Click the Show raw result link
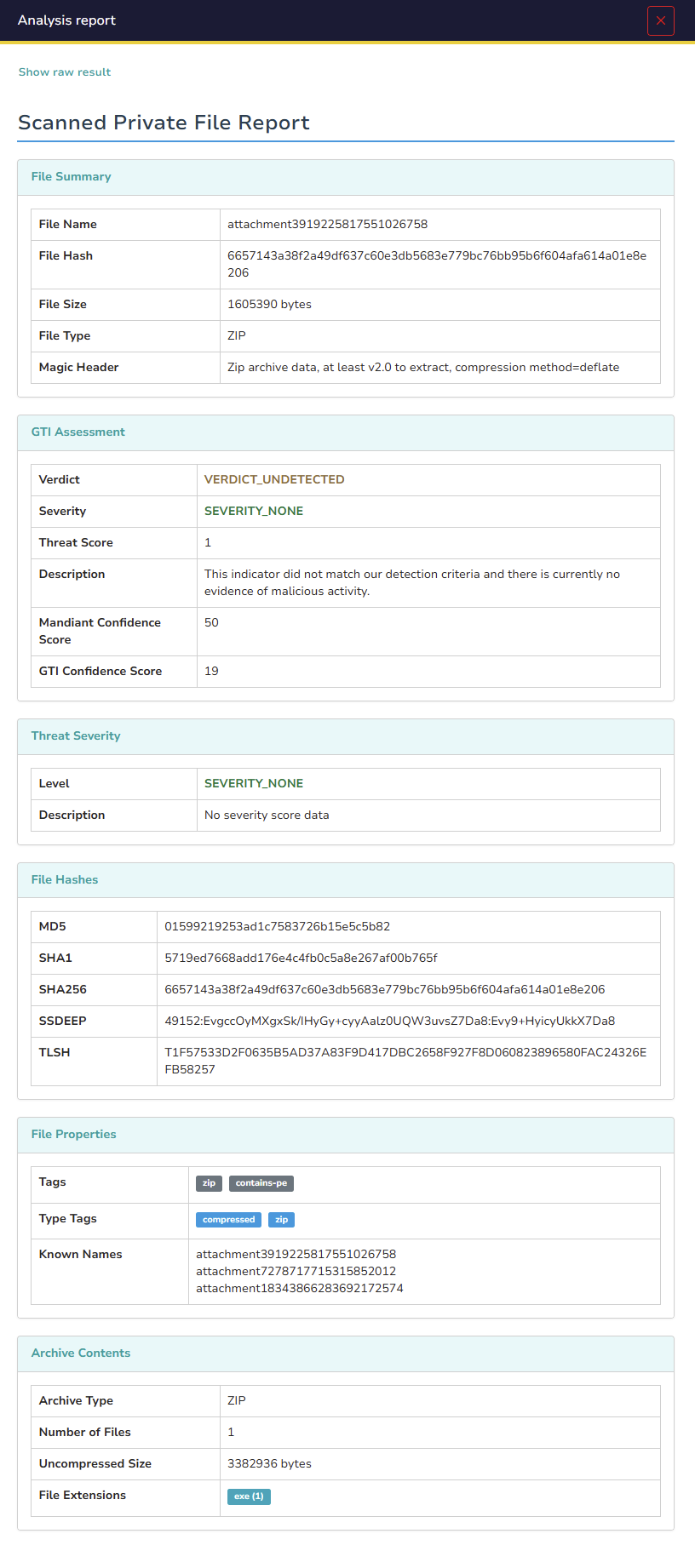This screenshot has height=1568, width=695. pos(65,72)
